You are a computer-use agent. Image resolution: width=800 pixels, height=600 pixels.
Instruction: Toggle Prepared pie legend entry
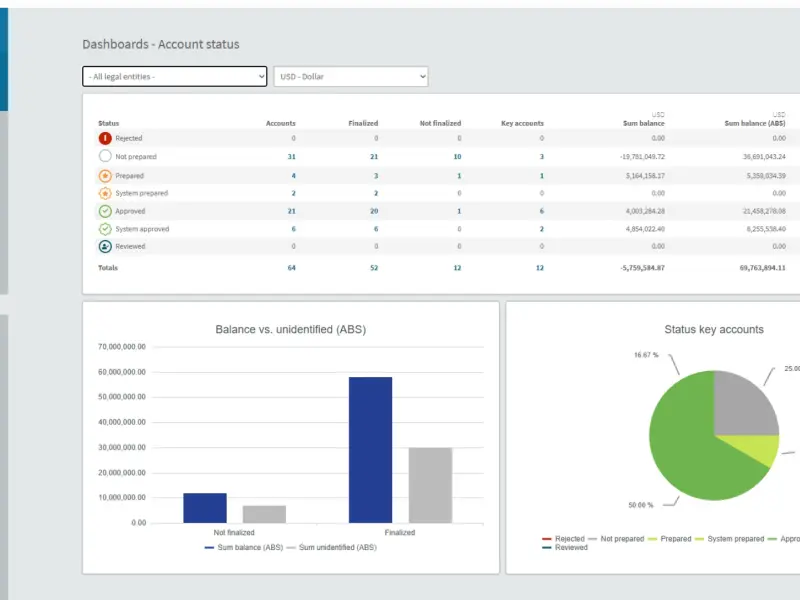coord(669,539)
